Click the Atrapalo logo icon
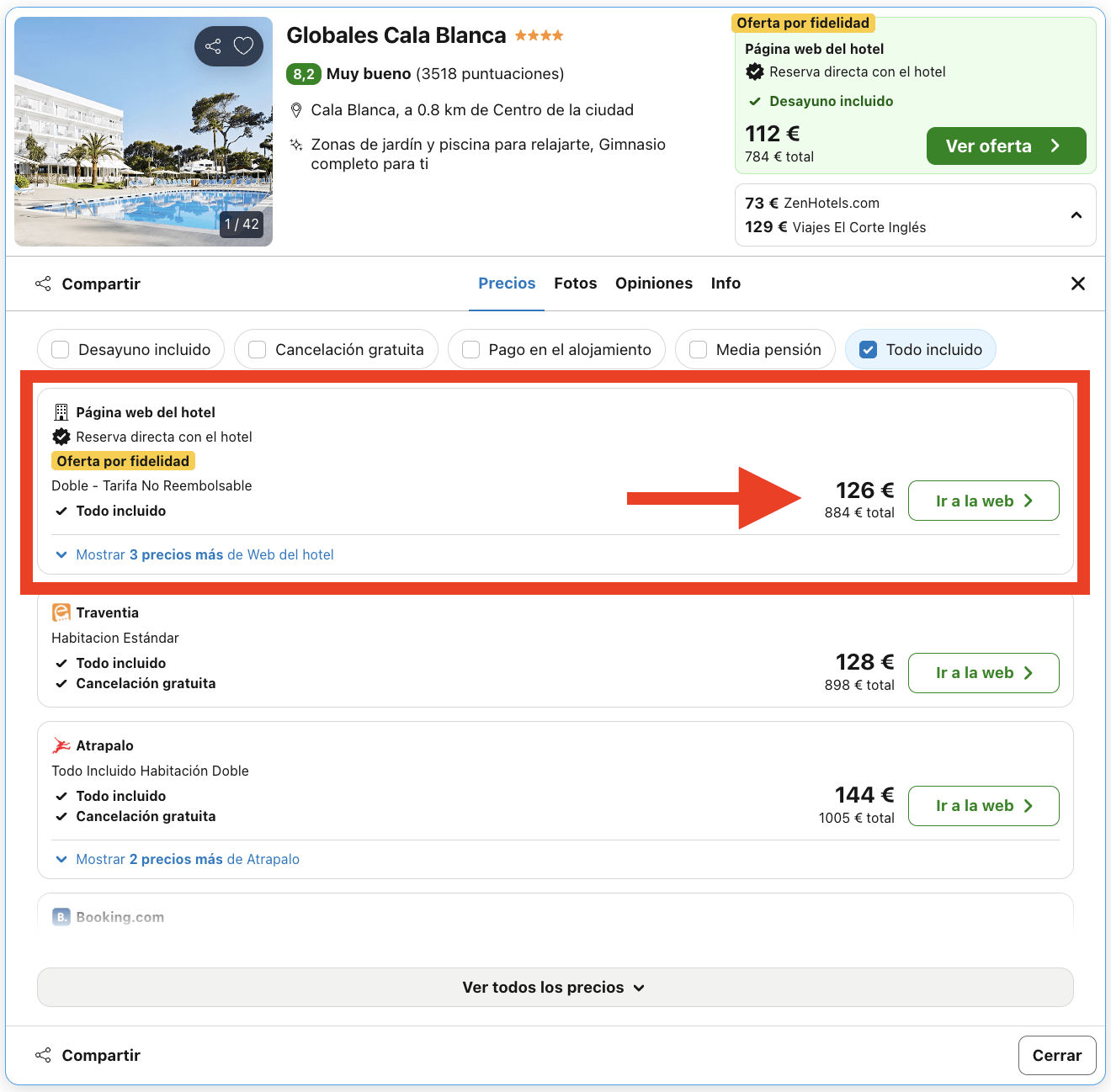The height and width of the screenshot is (1092, 1111). pos(61,745)
